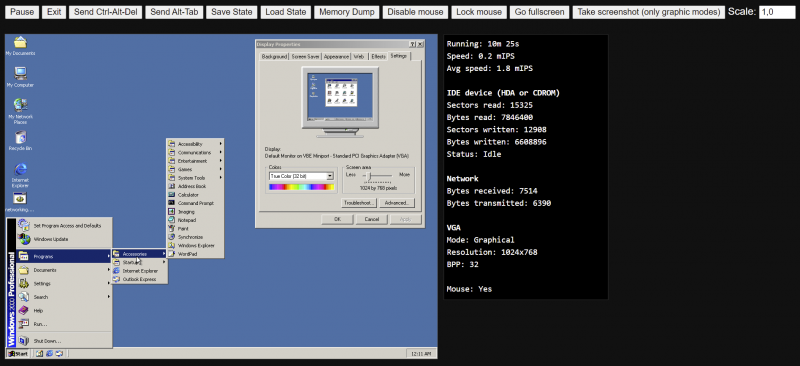
Task: Click the Start button
Action: [x=18, y=353]
